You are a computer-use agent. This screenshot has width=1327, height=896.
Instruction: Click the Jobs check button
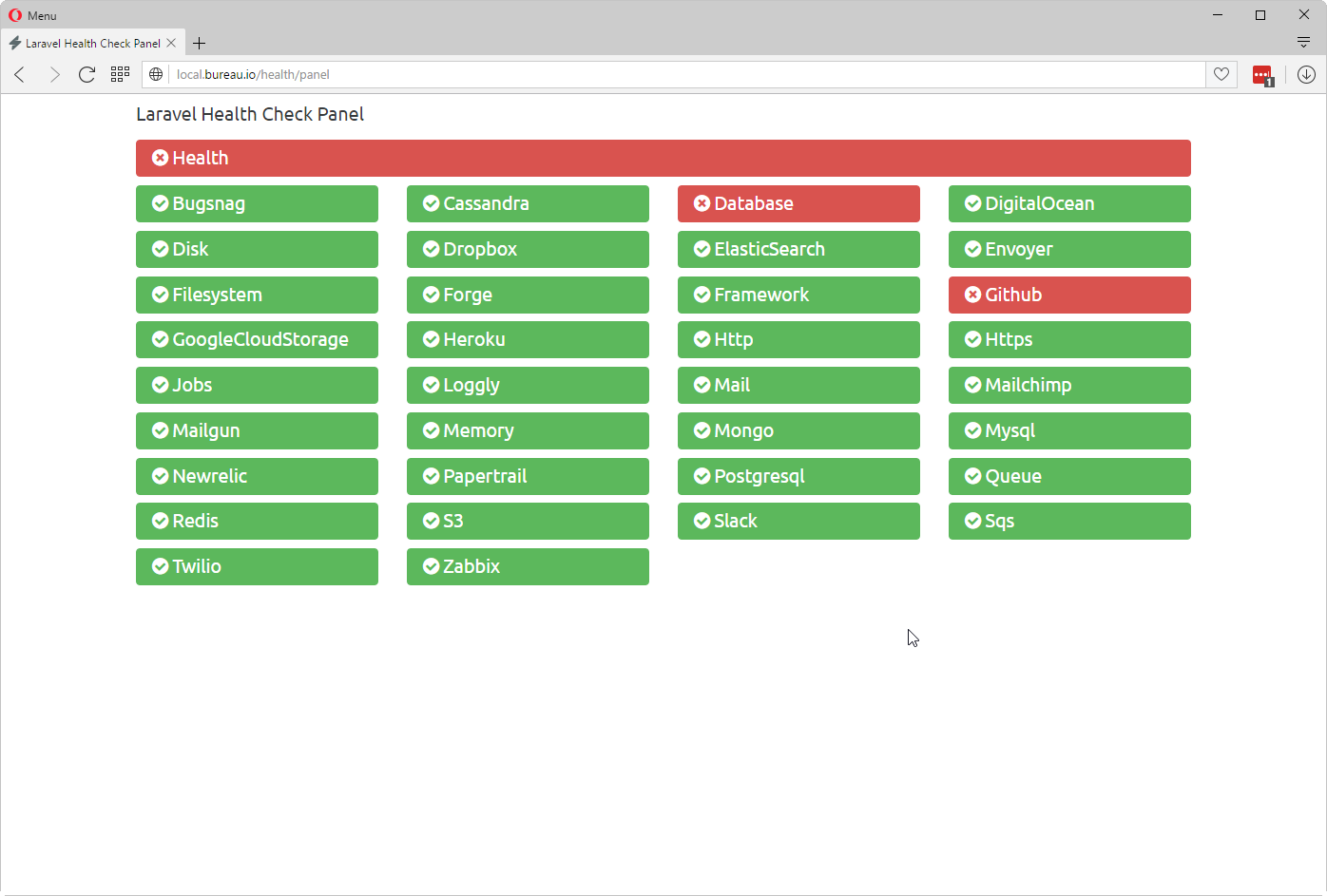tap(257, 385)
